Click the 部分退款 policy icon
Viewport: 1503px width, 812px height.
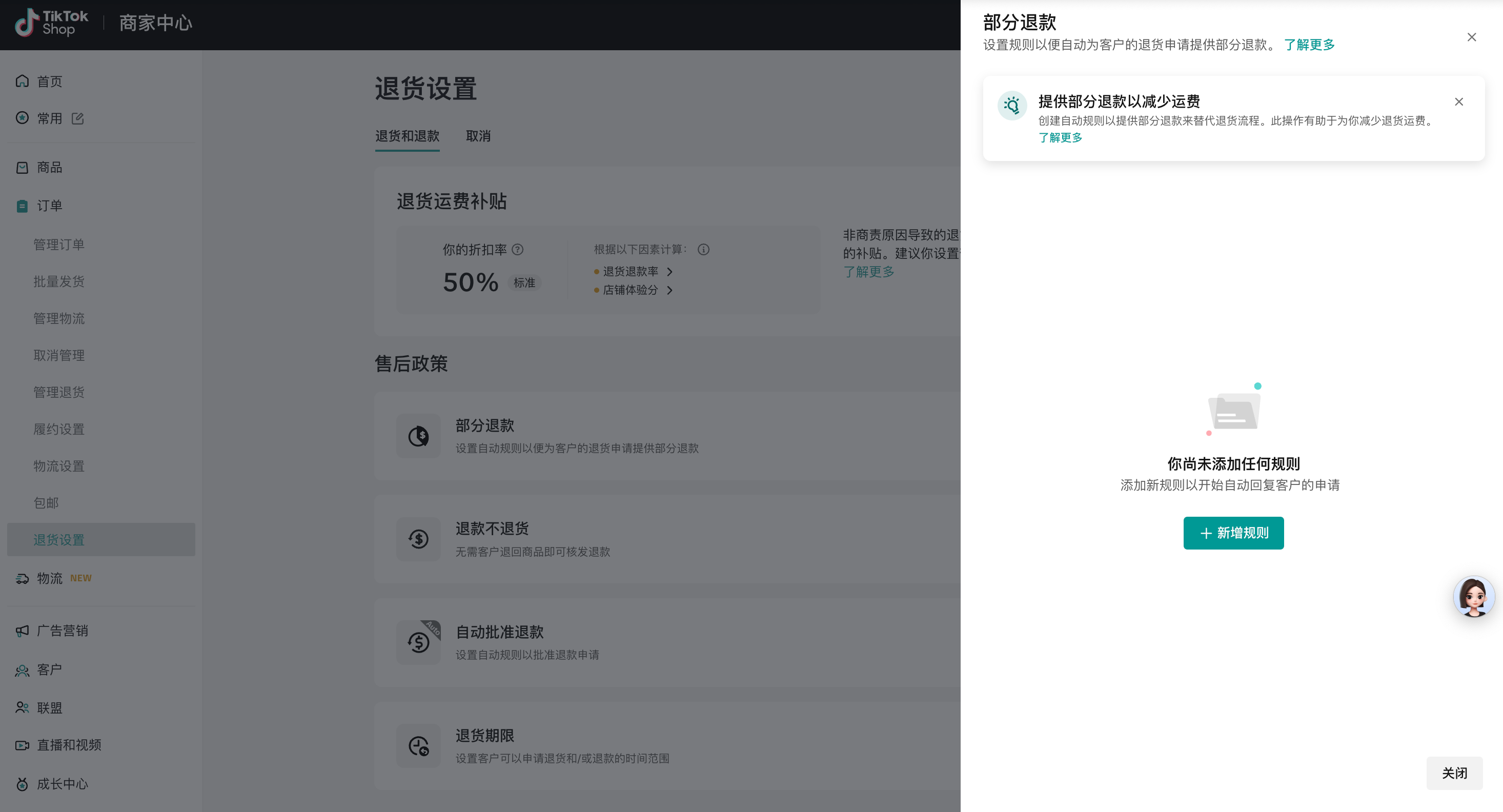click(x=418, y=436)
